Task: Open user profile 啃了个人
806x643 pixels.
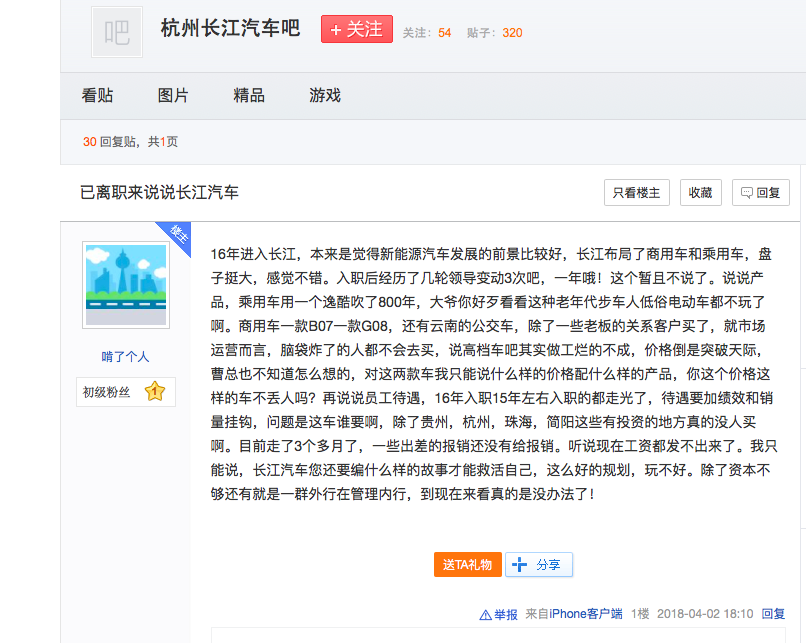Action: click(125, 357)
